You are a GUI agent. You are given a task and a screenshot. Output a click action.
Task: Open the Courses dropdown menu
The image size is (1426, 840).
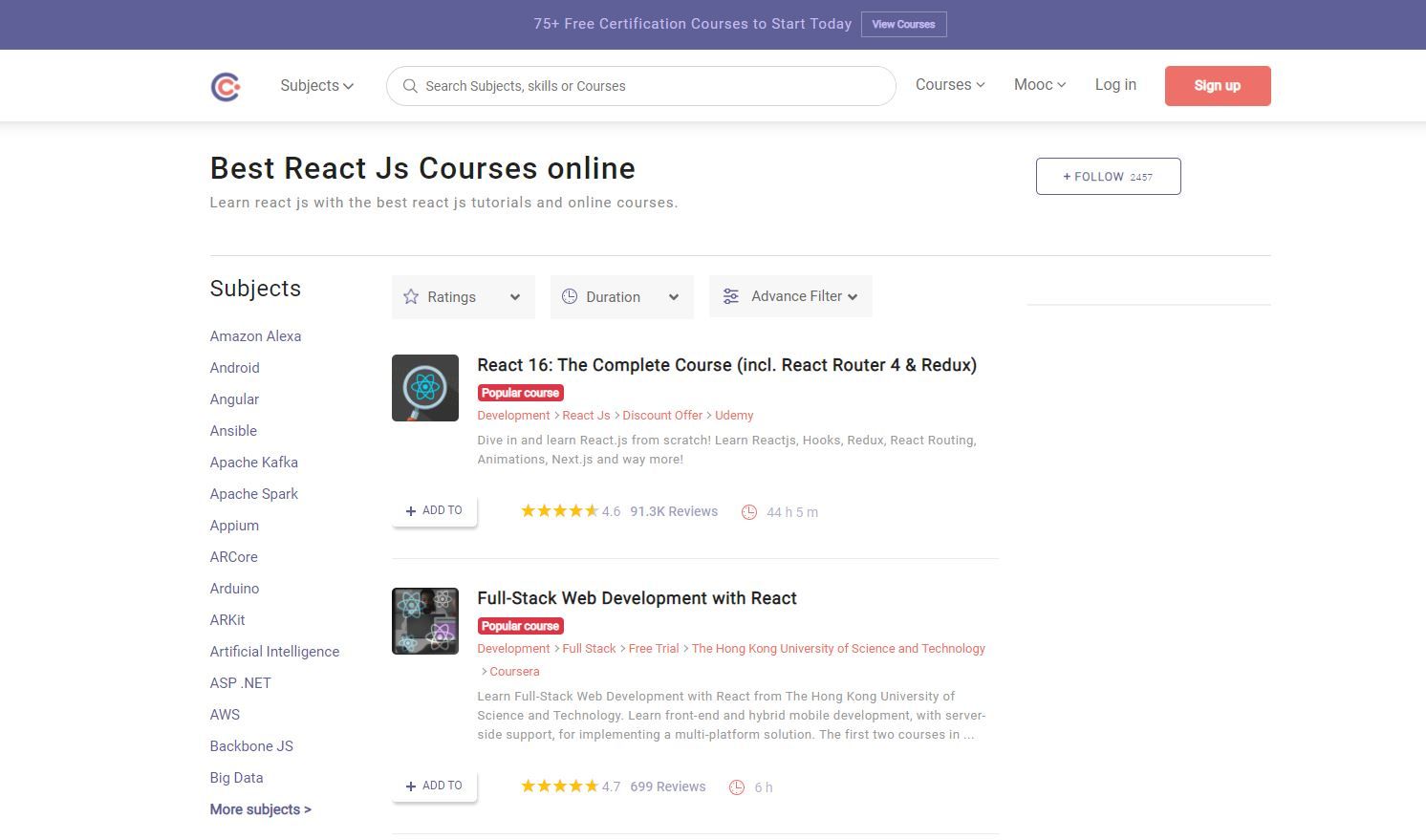click(949, 85)
